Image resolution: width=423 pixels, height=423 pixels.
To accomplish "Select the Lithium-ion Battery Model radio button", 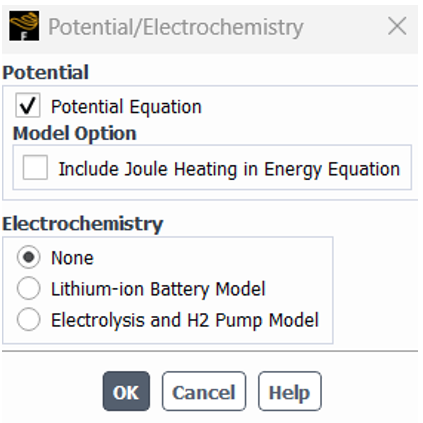I will pos(29,288).
